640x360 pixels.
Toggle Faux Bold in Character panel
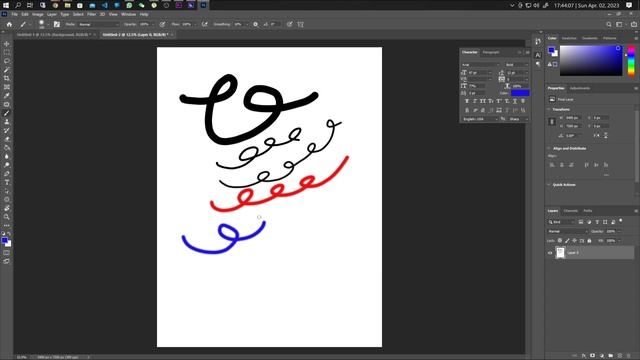467,101
